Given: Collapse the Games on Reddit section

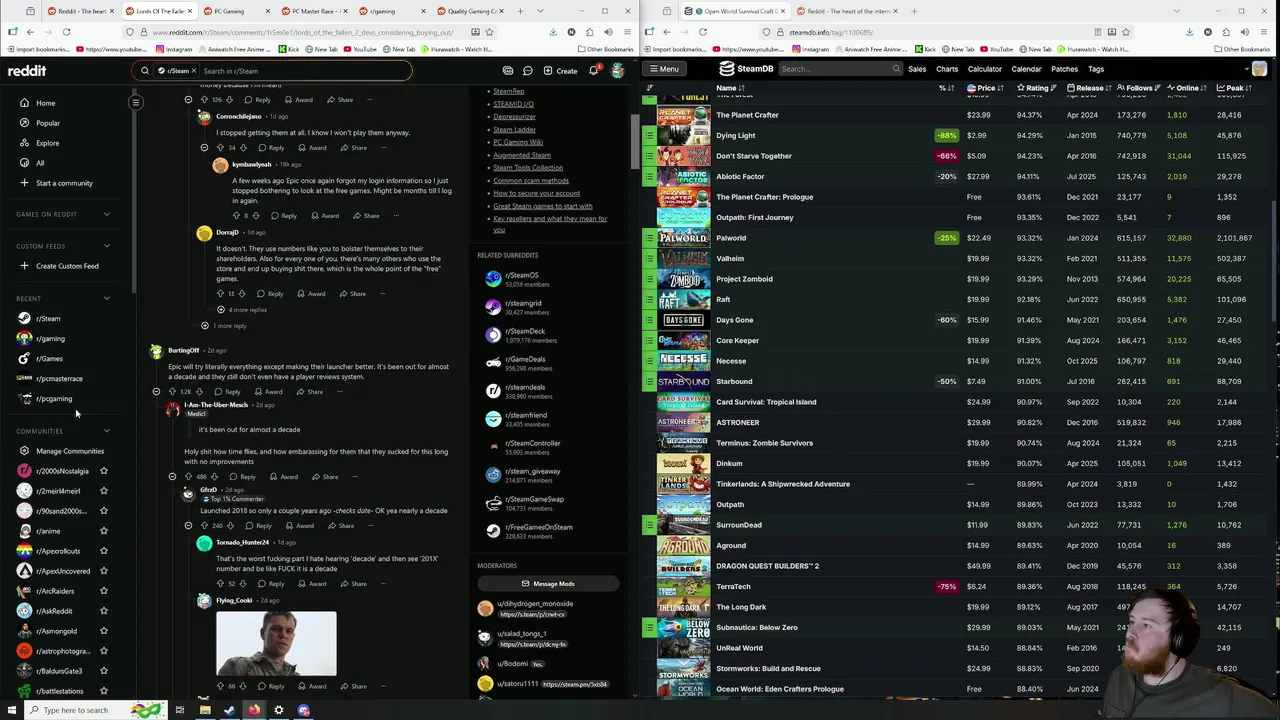Looking at the screenshot, I should [x=107, y=214].
